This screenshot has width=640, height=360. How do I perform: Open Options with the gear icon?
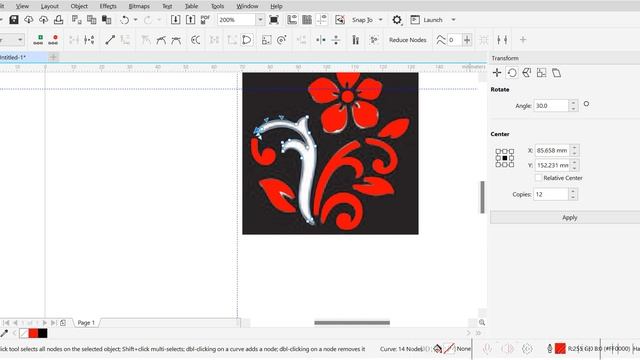pyautogui.click(x=397, y=20)
